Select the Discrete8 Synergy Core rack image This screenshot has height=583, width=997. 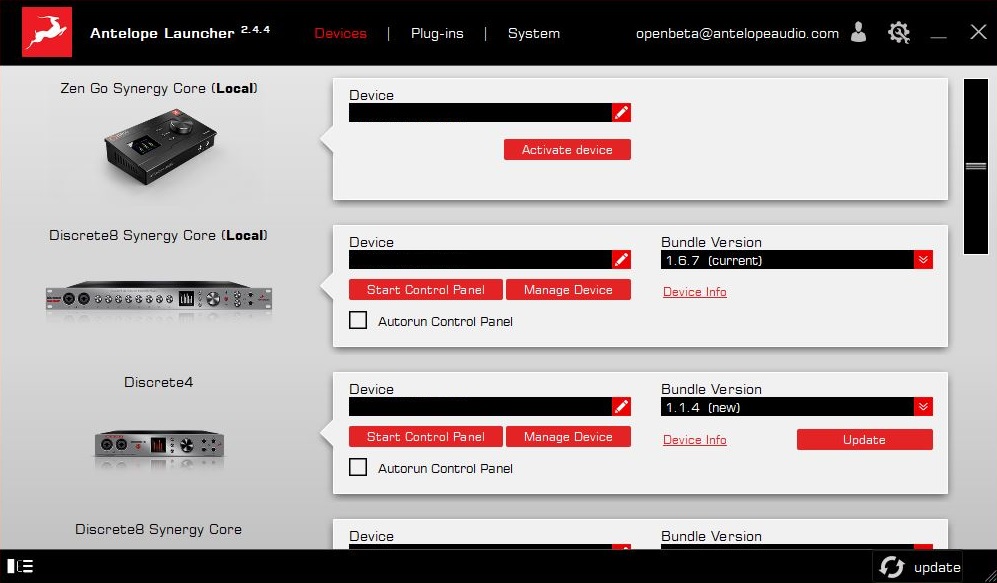pos(158,296)
